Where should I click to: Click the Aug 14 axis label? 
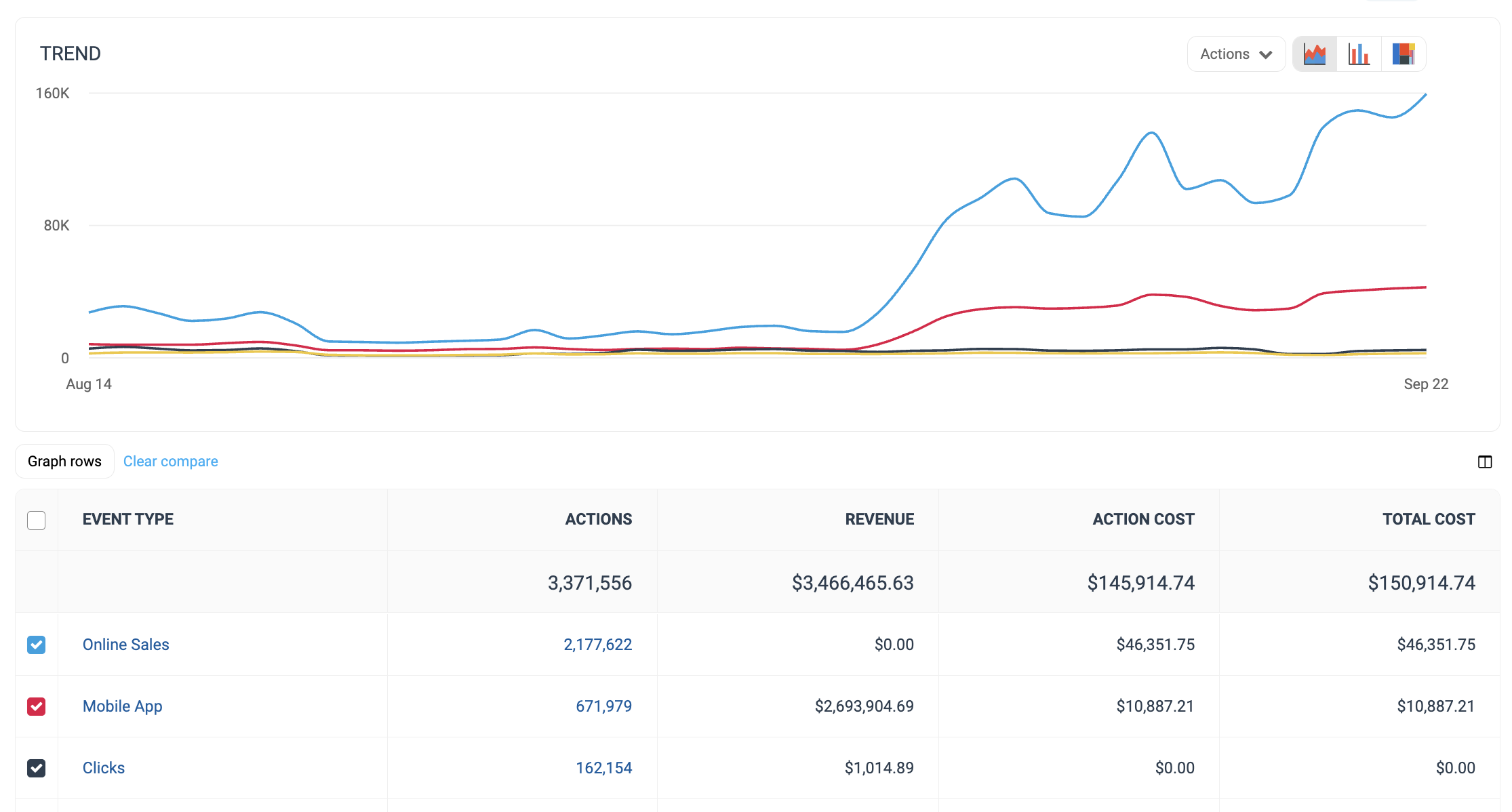click(x=89, y=384)
